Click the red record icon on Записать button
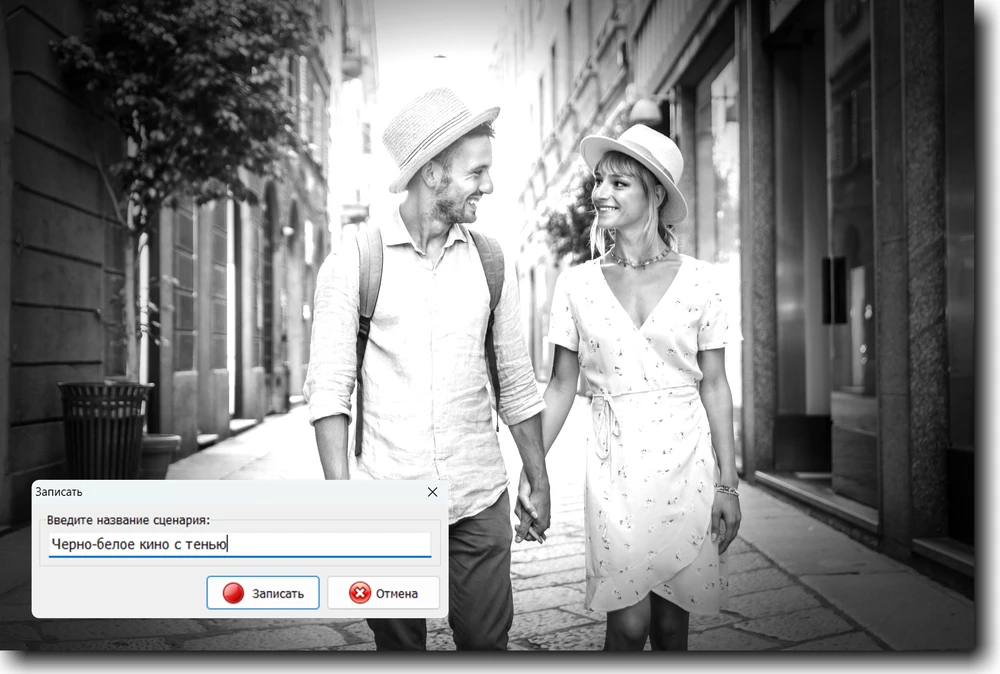This screenshot has width=1000, height=674. [233, 593]
